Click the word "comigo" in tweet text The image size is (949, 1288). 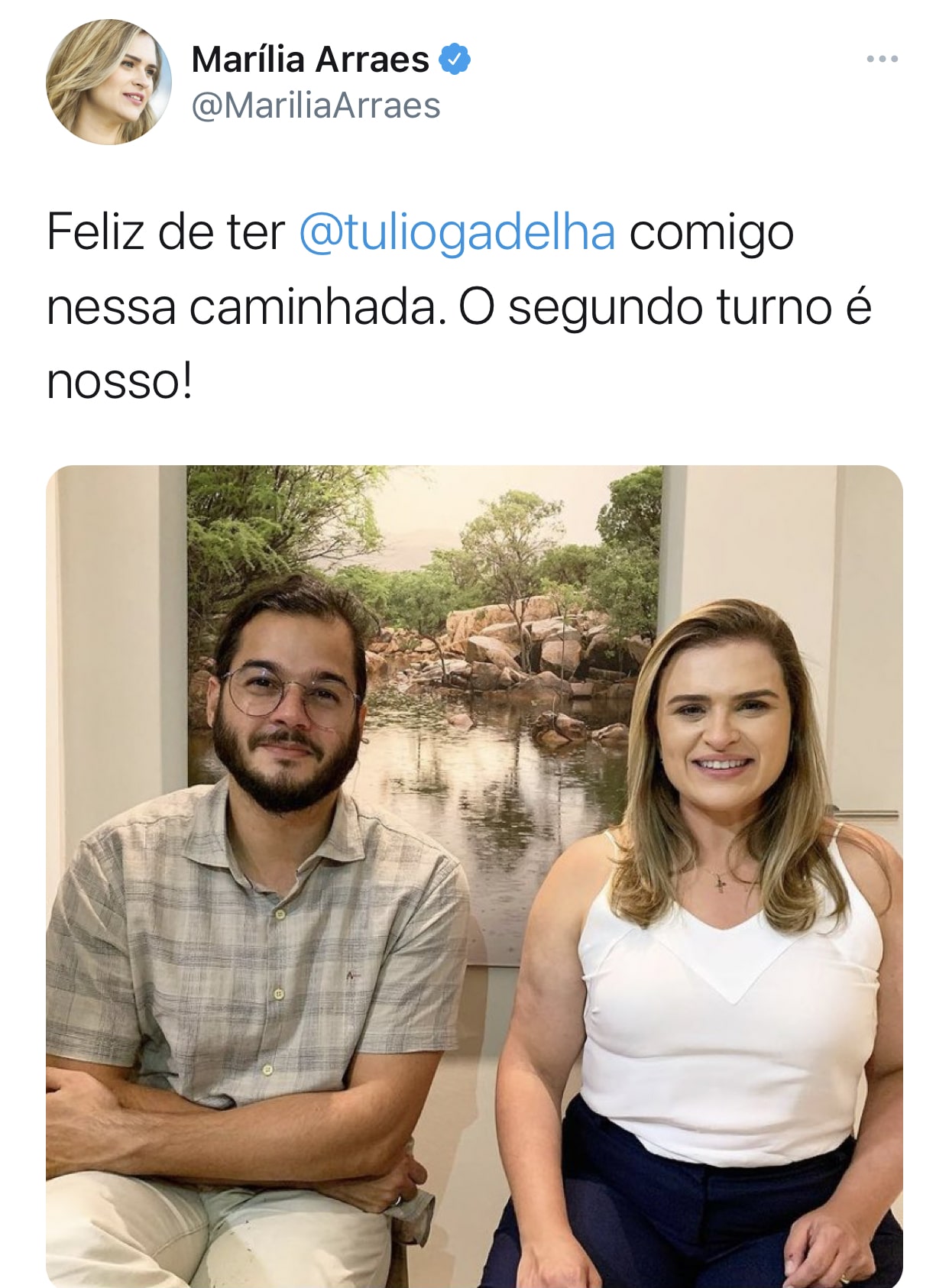point(711,234)
